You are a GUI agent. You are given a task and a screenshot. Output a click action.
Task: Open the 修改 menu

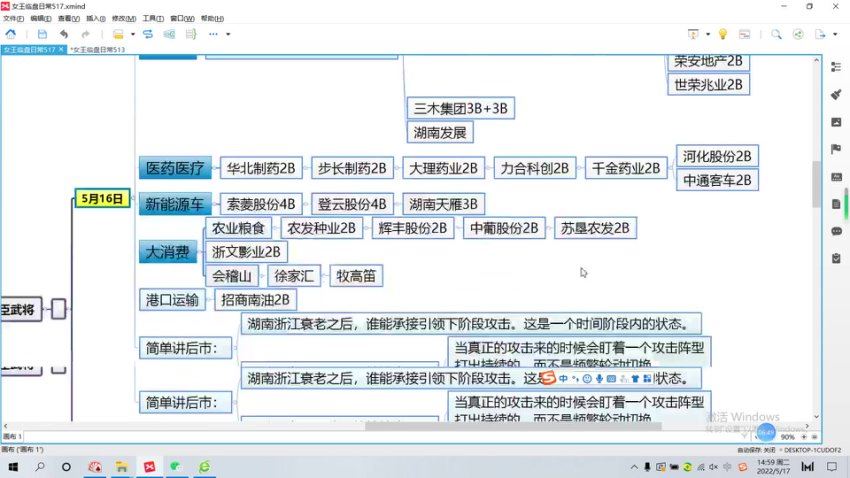(x=124, y=18)
